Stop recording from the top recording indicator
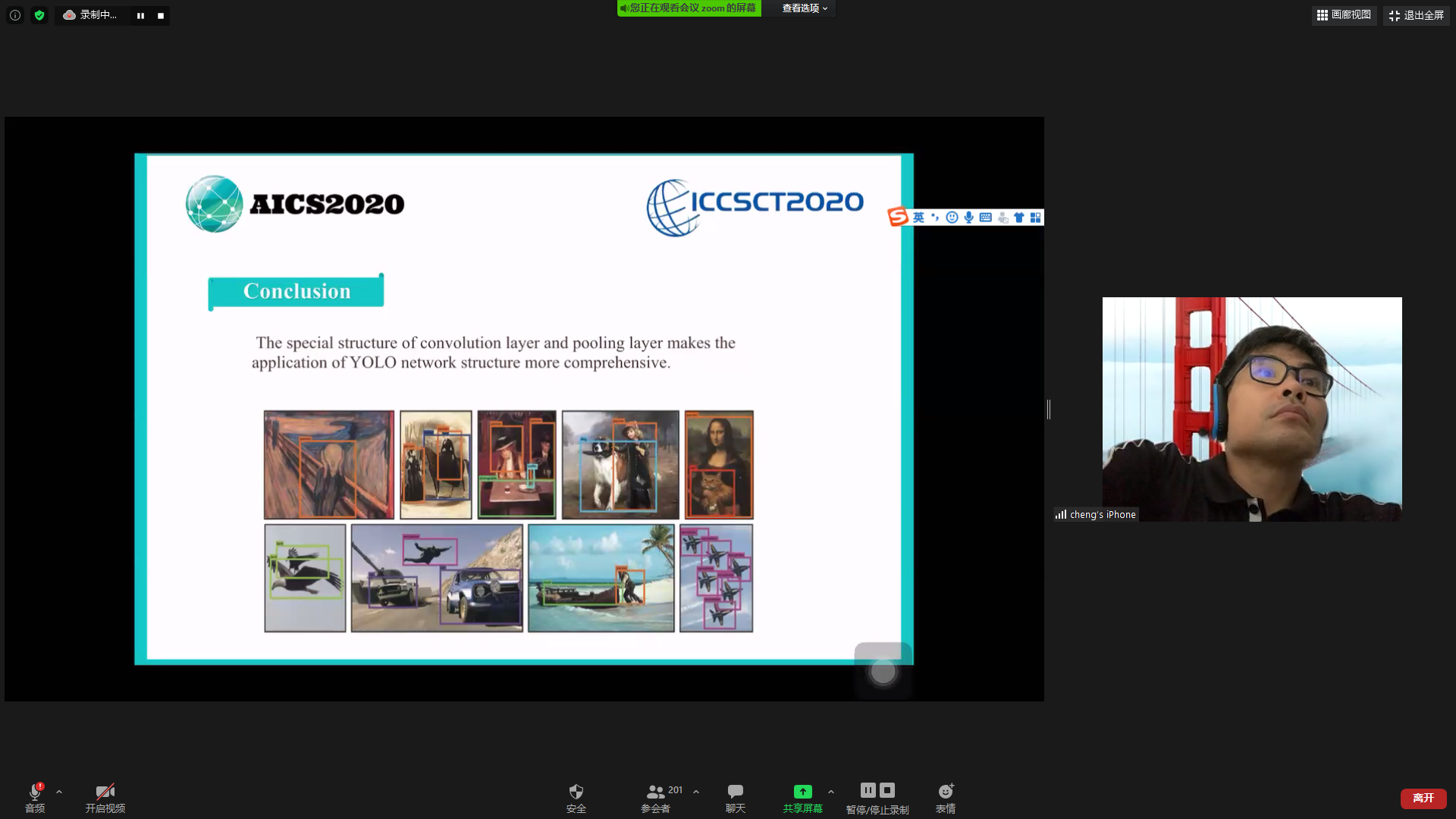Image resolution: width=1456 pixels, height=819 pixels. pos(161,15)
